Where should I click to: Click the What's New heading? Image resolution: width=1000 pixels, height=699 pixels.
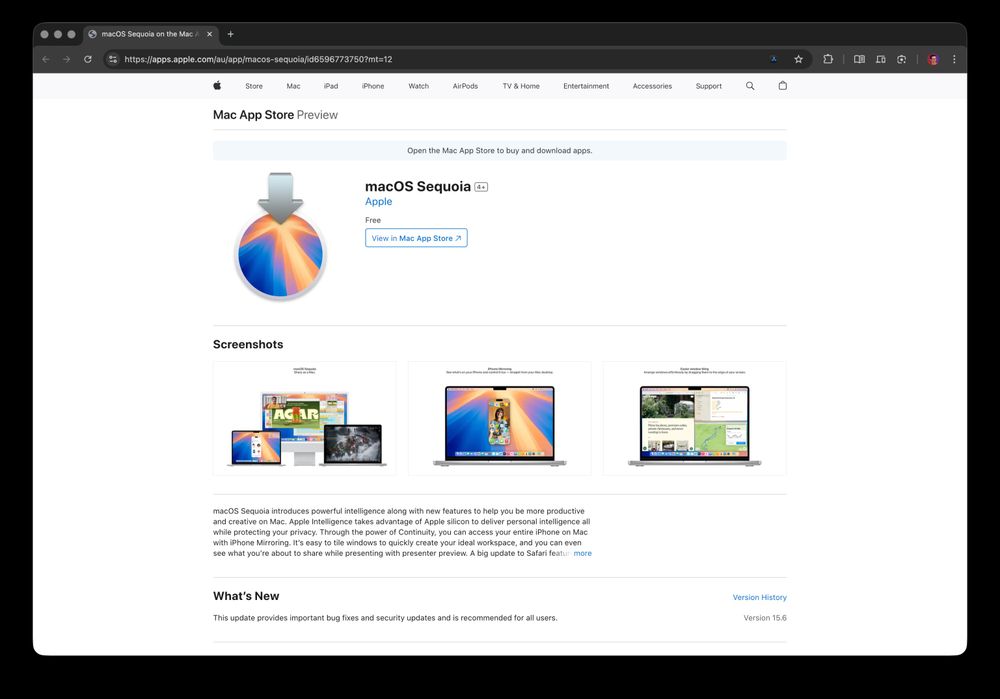point(246,596)
